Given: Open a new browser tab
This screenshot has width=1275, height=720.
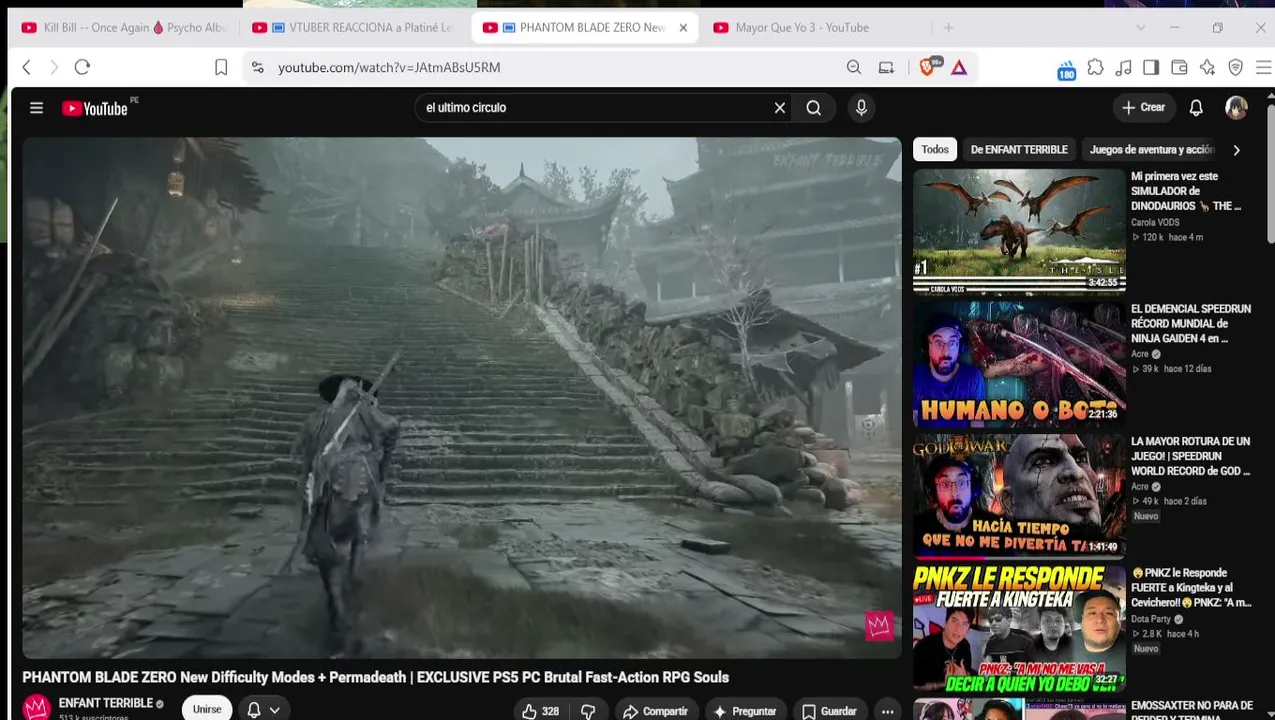Looking at the screenshot, I should coord(948,27).
